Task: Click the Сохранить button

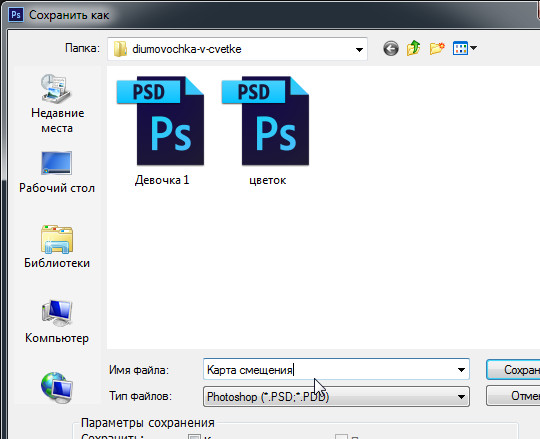Action: click(513, 370)
